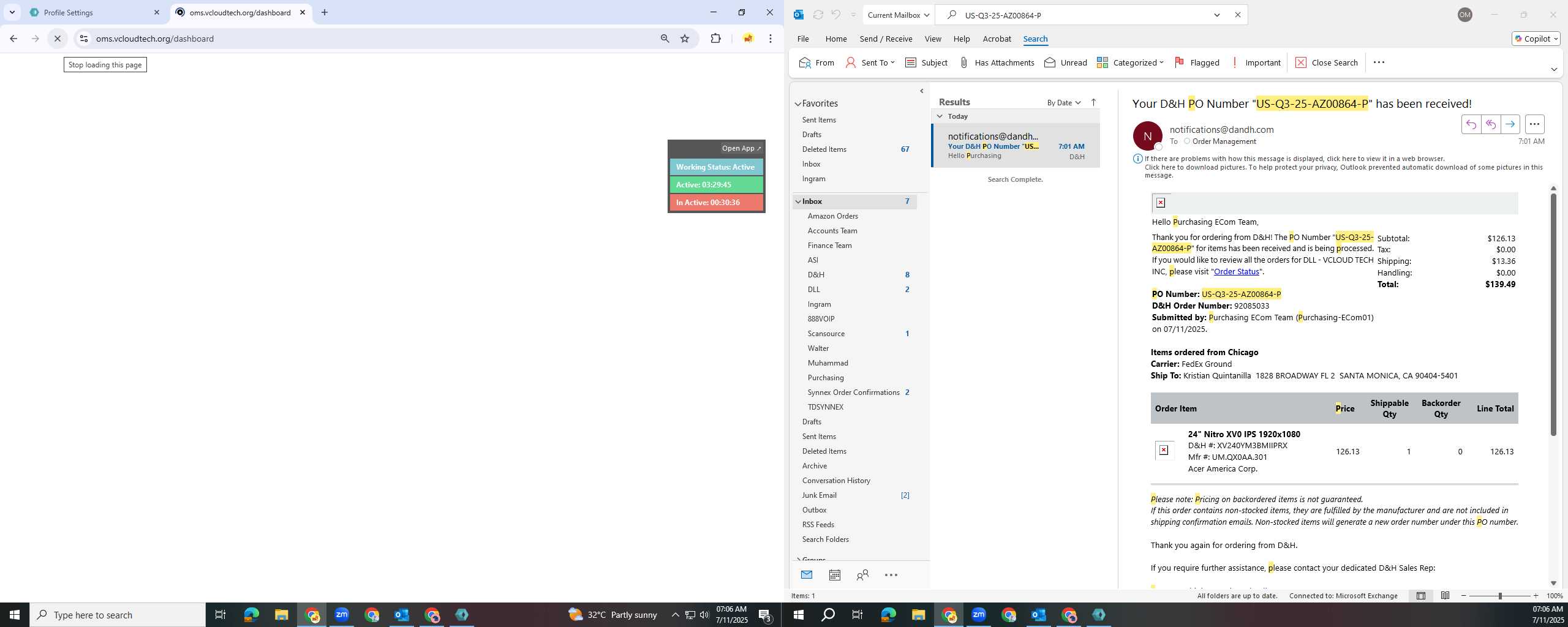Open the Calendar icon in the Outlook navigation bar
Viewport: 1568px width, 627px height.
(834, 574)
